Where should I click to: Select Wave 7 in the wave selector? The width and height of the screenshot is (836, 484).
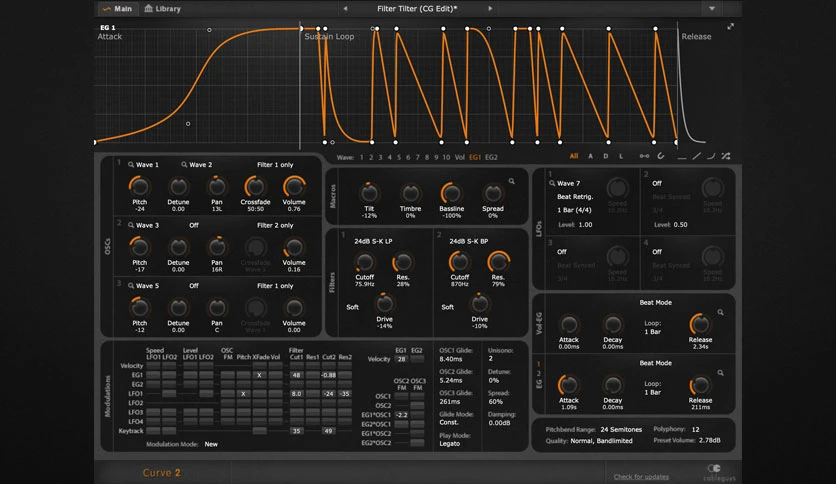pos(417,157)
